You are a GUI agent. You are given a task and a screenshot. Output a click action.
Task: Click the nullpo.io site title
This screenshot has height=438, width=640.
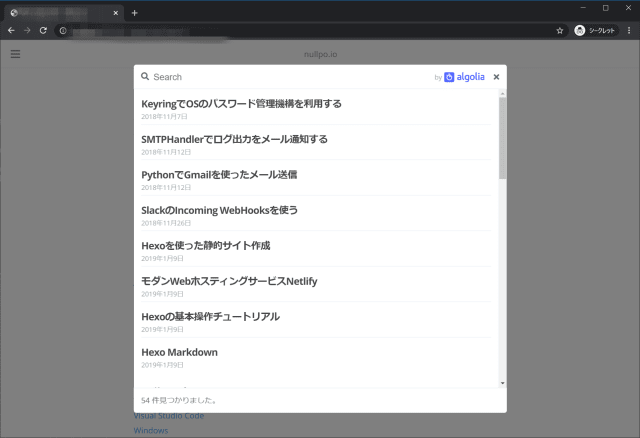pyautogui.click(x=320, y=54)
